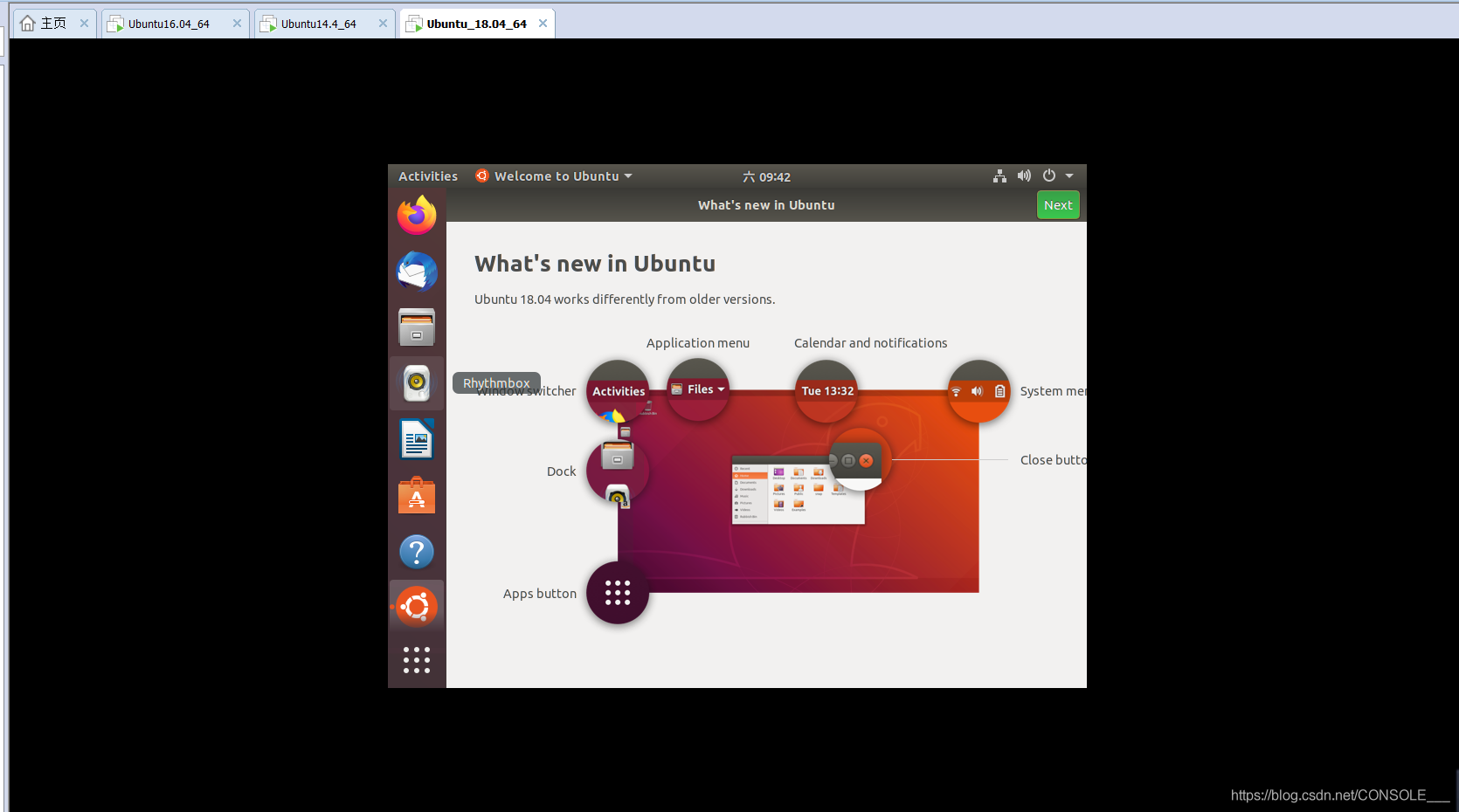Click the "Application menu" label
The image size is (1459, 812).
pyautogui.click(x=698, y=343)
